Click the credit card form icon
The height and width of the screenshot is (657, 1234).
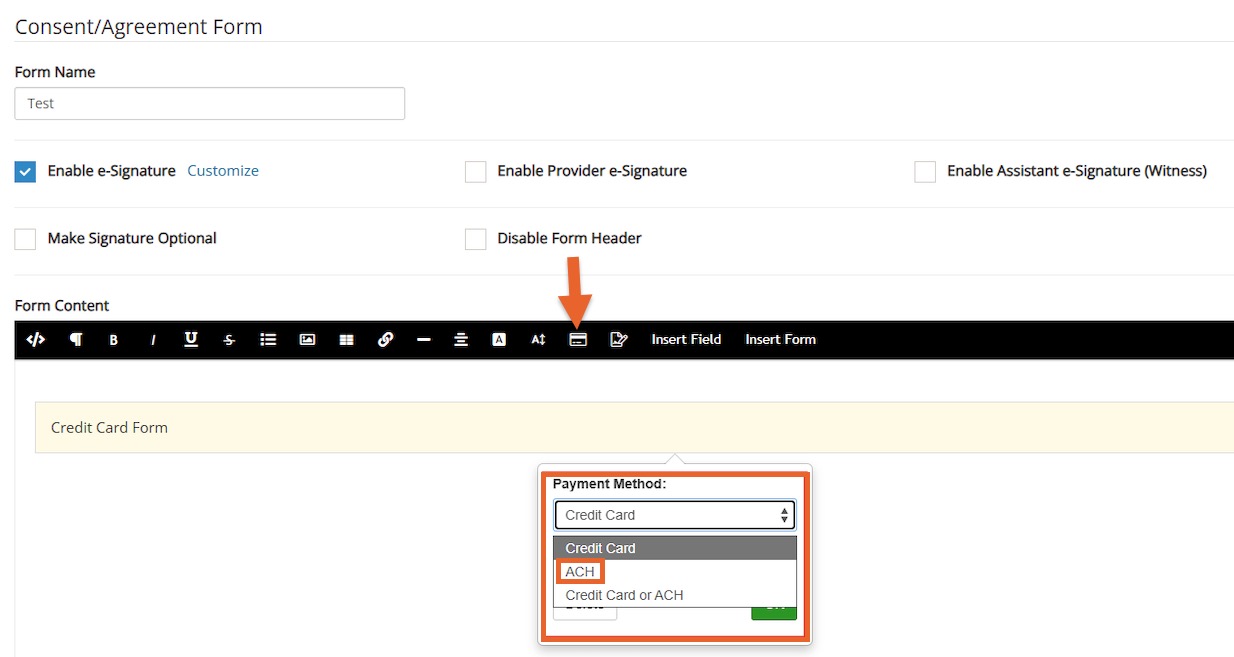[x=577, y=340]
